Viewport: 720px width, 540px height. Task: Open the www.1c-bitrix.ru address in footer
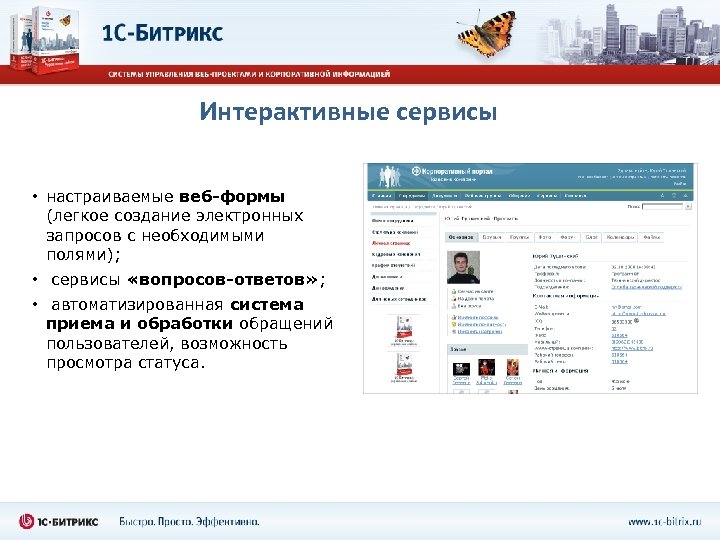664,522
